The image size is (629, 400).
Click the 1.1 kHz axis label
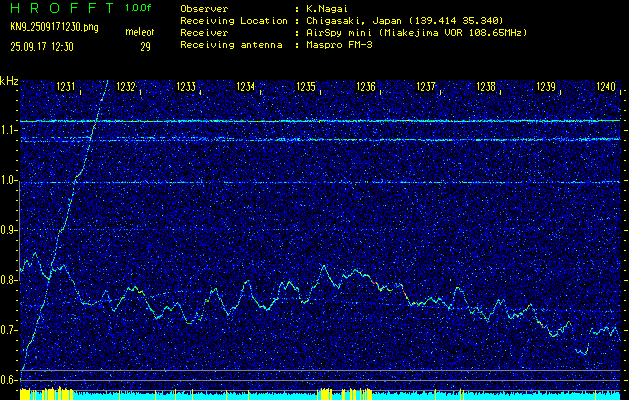click(7, 130)
